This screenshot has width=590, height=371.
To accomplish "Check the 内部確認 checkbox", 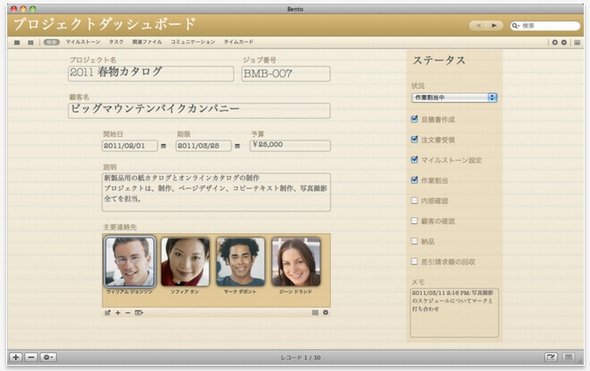I will [x=414, y=201].
